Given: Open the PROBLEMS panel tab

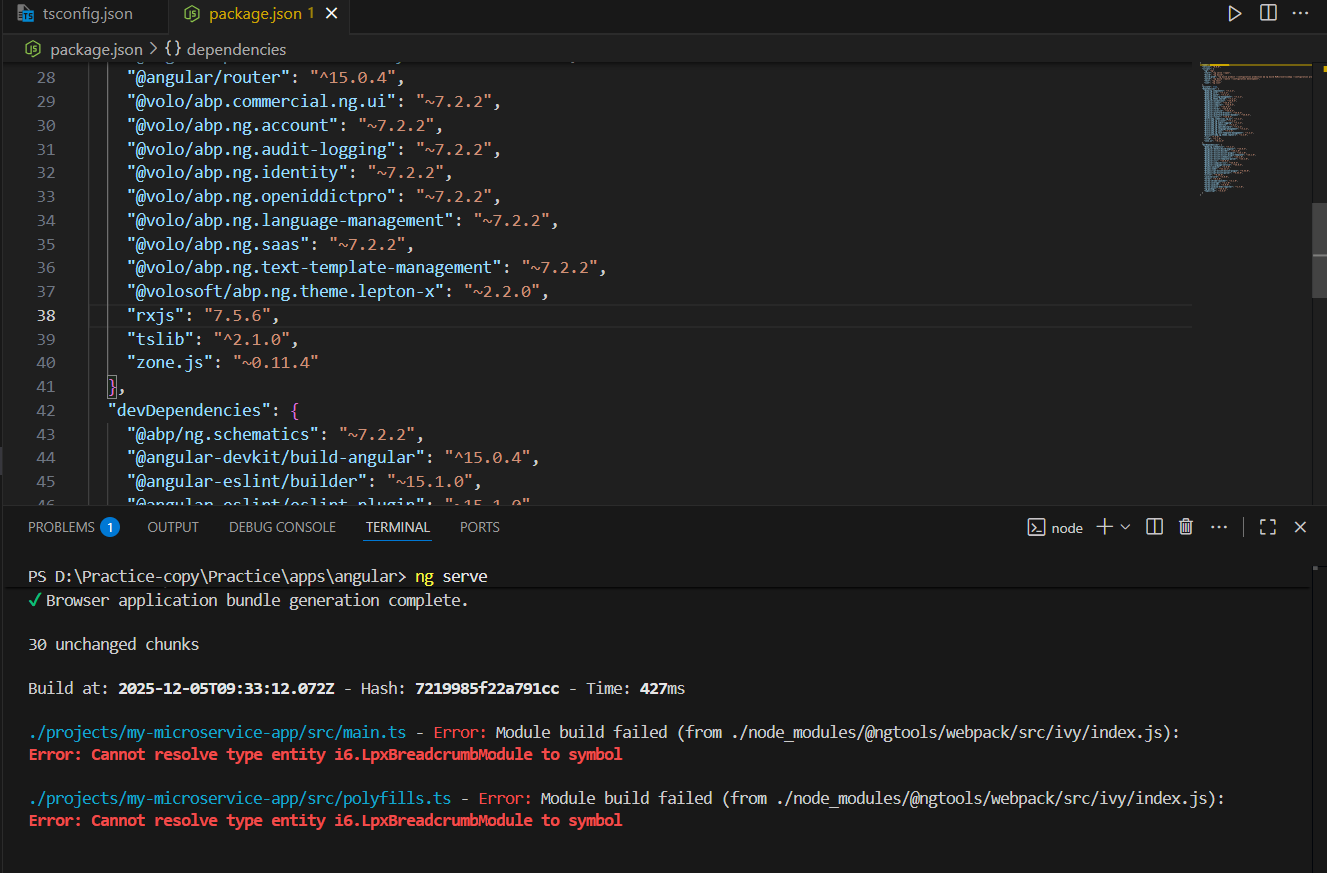Looking at the screenshot, I should [61, 527].
